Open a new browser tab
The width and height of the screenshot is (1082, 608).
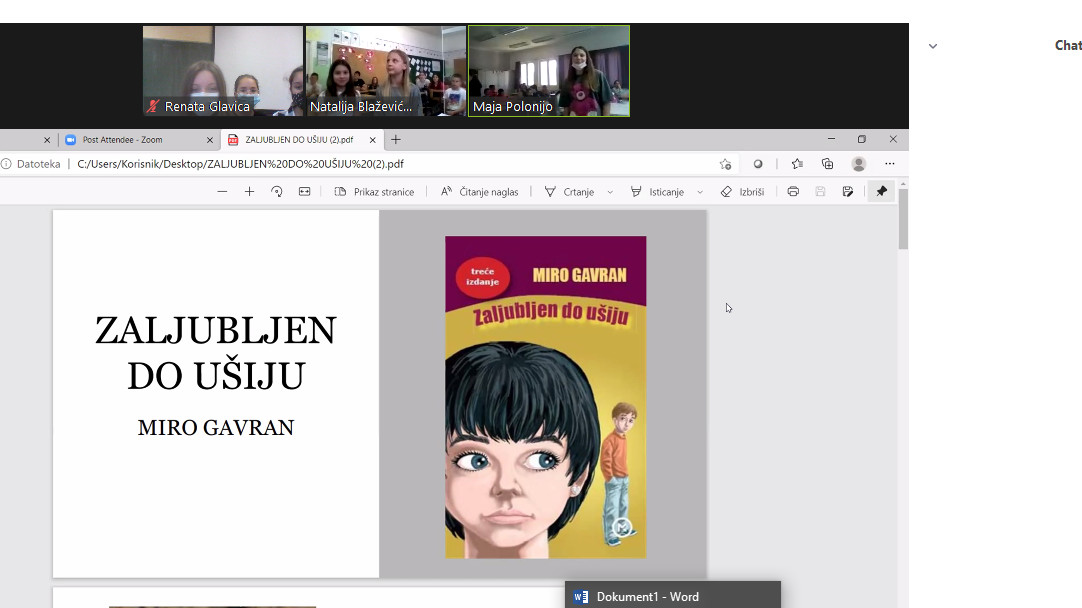click(395, 139)
